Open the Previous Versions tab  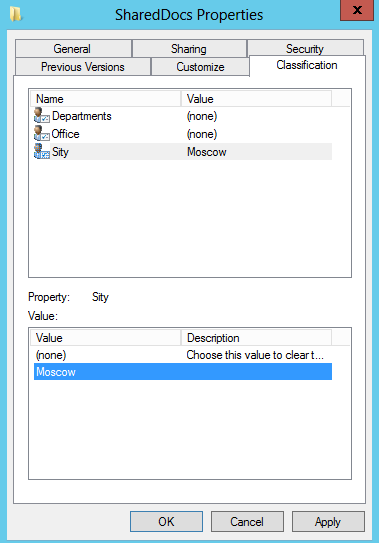(x=83, y=67)
